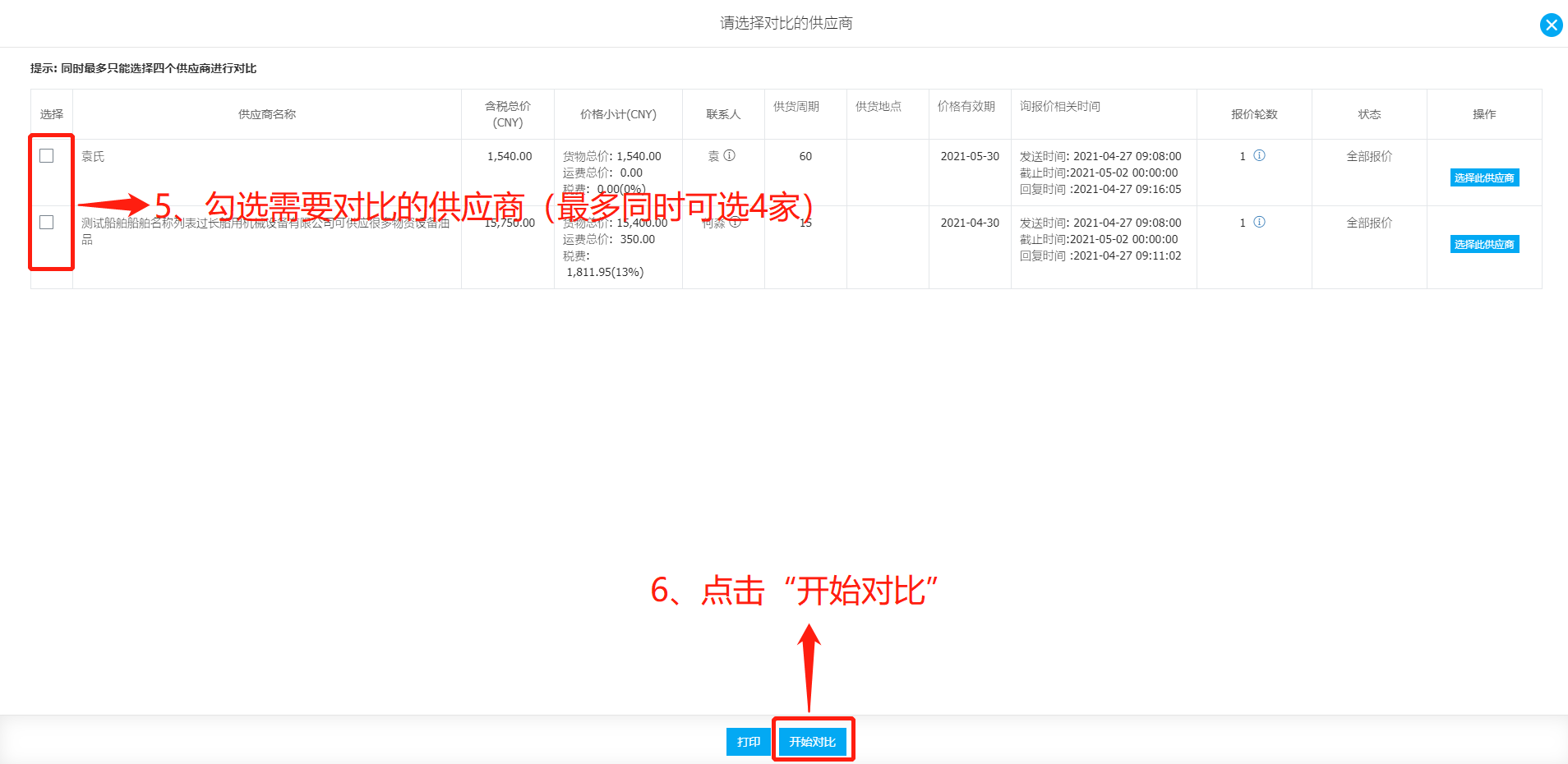Screen dimensions: 1568x764
Task: Click the 价格小计(CNY) column header
Action: [618, 114]
